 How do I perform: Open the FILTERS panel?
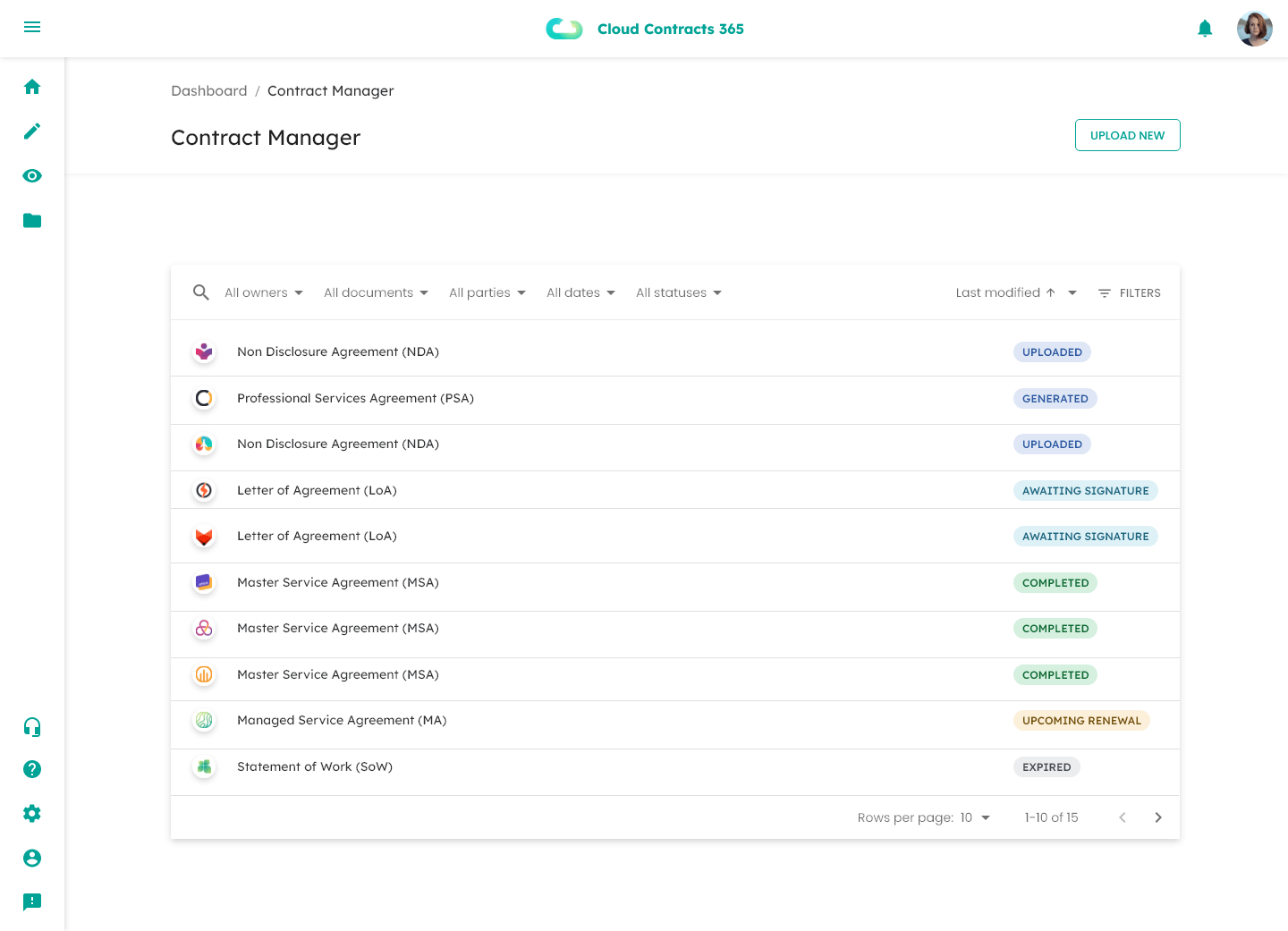(1129, 292)
